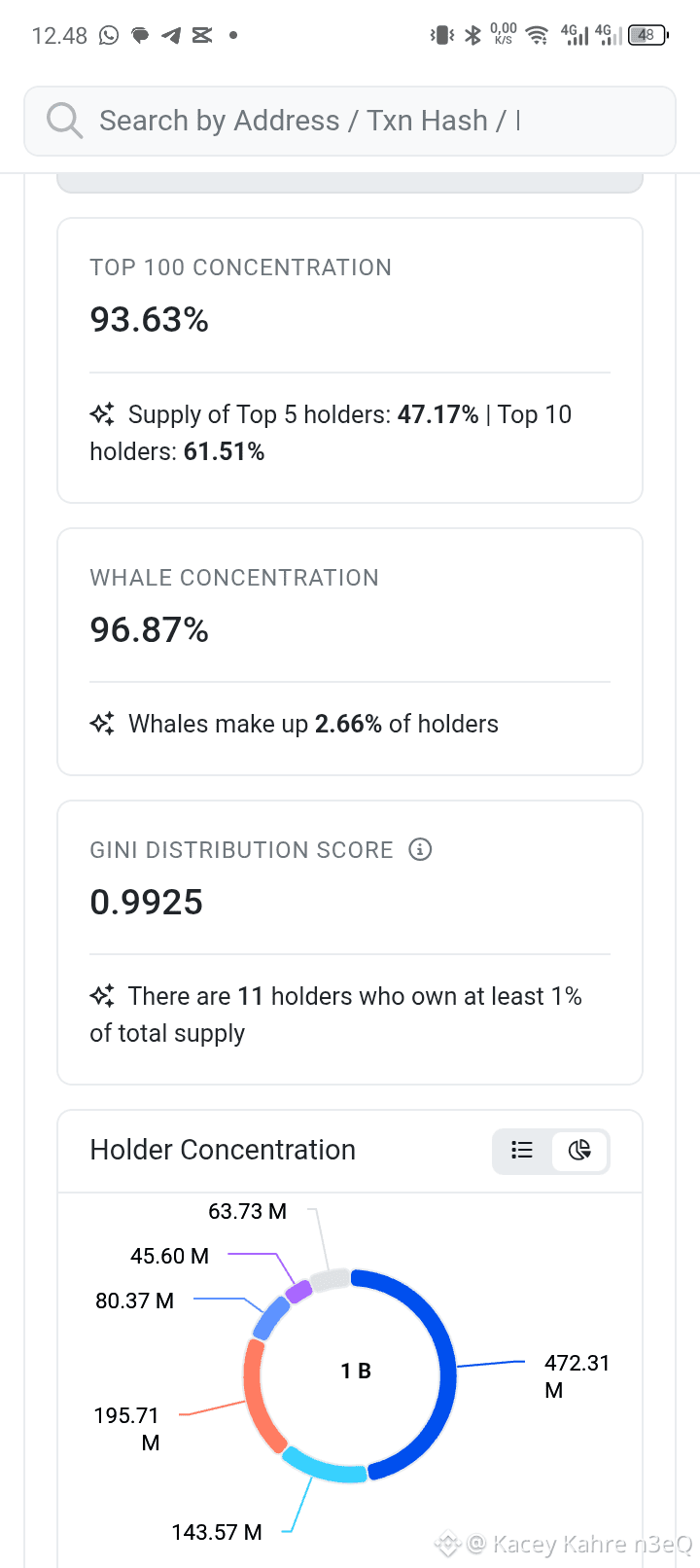Tap the search magnifier icon
Screen dimensions: 700x1568
click(64, 121)
